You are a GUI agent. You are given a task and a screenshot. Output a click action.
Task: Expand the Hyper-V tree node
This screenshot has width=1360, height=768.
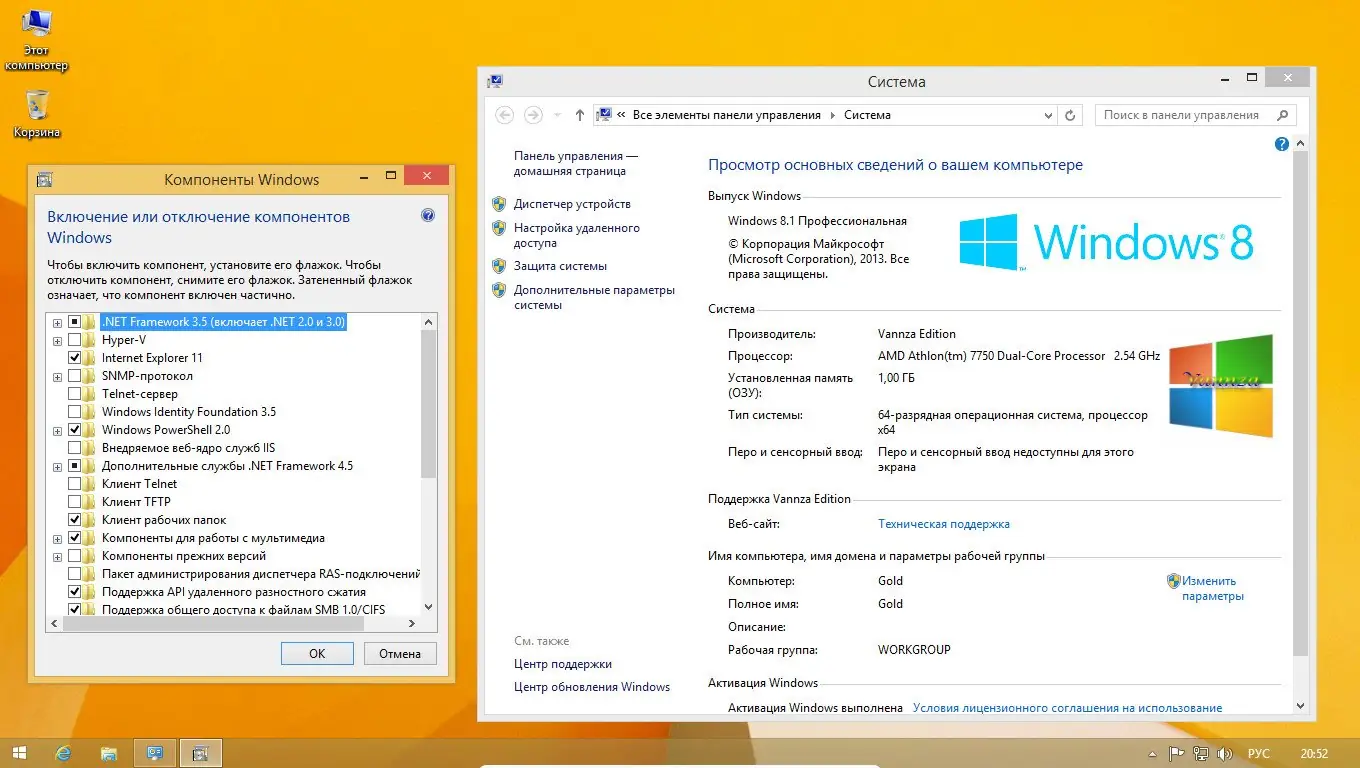(x=58, y=341)
